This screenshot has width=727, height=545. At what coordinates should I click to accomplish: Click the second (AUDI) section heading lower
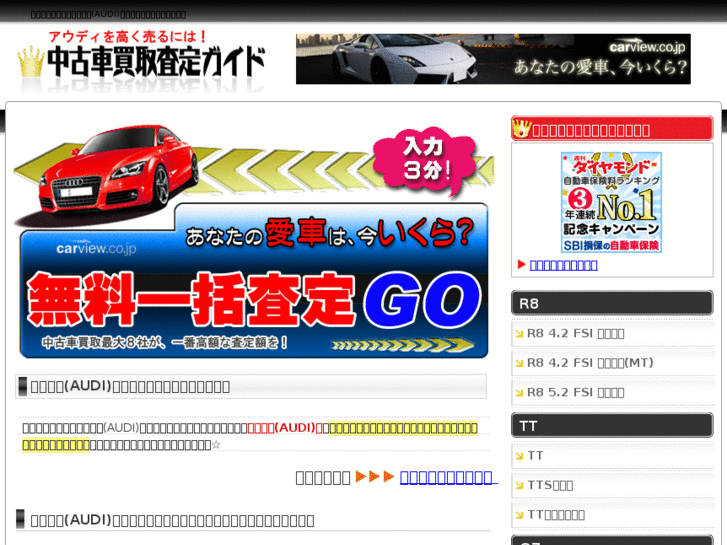tap(172, 520)
